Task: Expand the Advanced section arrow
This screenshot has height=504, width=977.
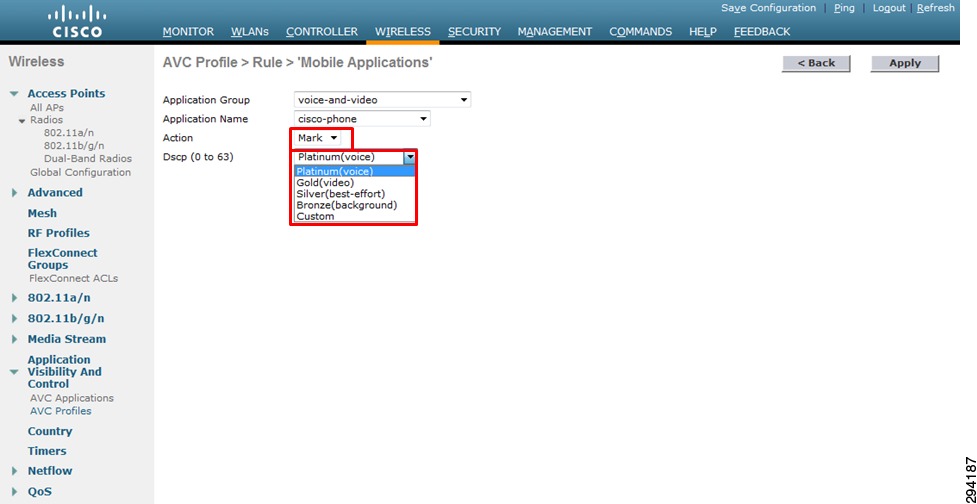Action: click(14, 193)
